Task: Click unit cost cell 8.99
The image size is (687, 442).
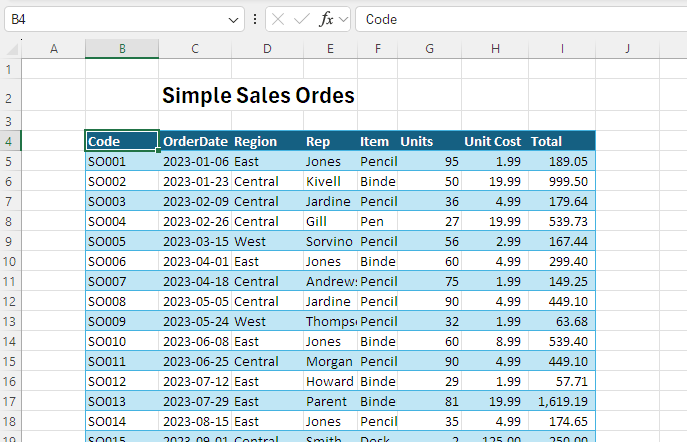Action: 495,341
